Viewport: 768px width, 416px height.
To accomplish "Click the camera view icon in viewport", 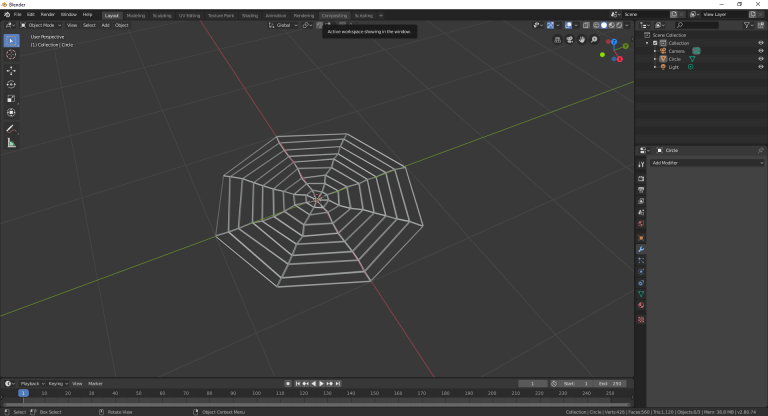I will click(570, 40).
